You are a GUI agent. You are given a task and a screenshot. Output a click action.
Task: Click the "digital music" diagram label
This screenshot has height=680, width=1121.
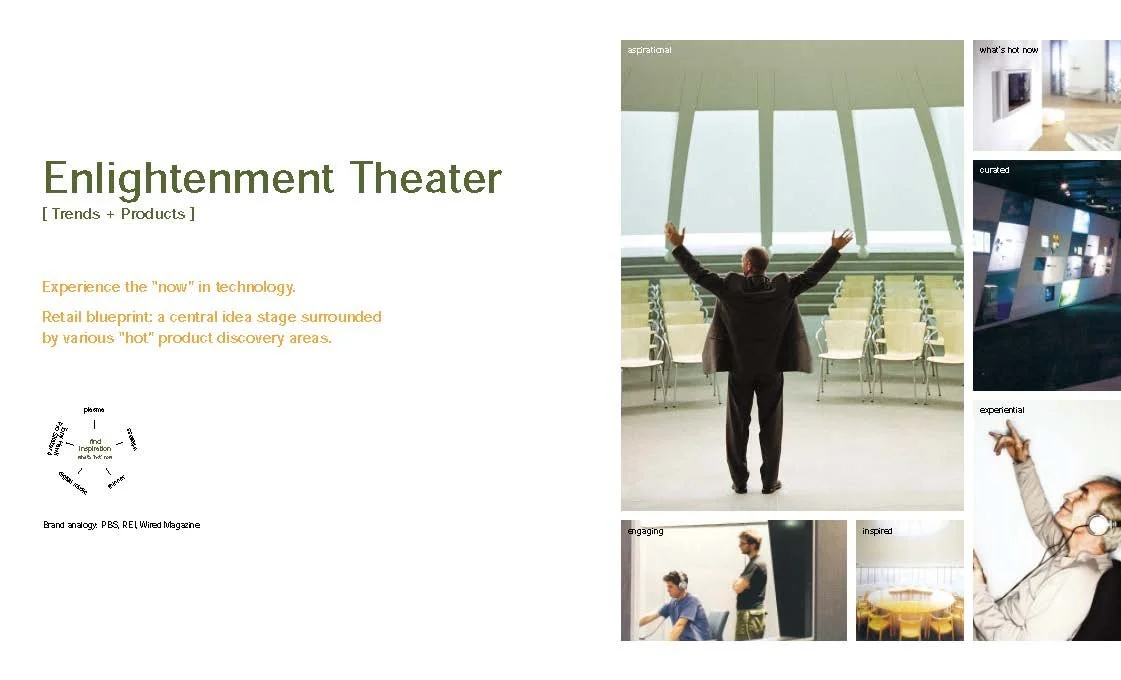coord(73,483)
